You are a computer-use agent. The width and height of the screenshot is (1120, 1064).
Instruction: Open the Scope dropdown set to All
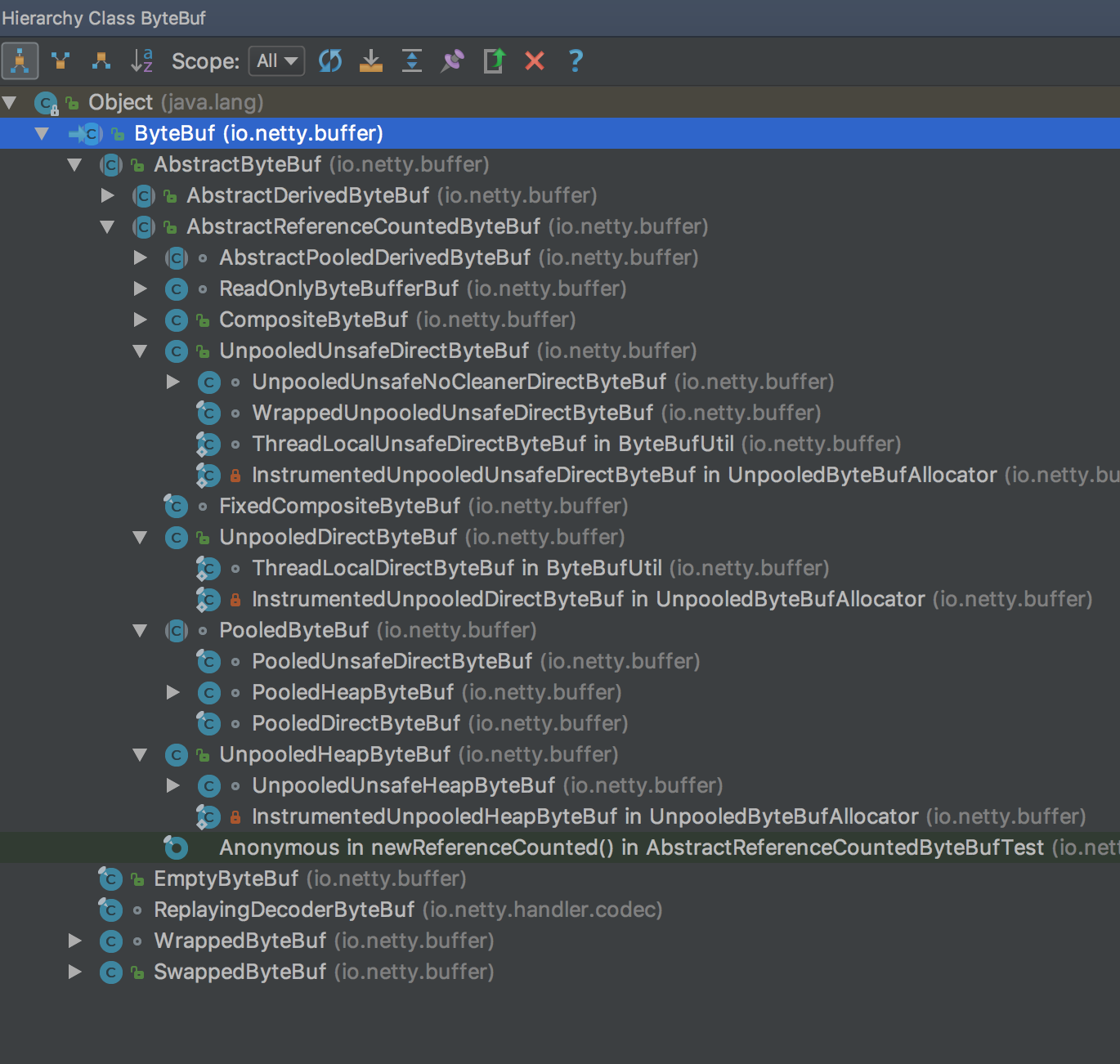pyautogui.click(x=277, y=61)
